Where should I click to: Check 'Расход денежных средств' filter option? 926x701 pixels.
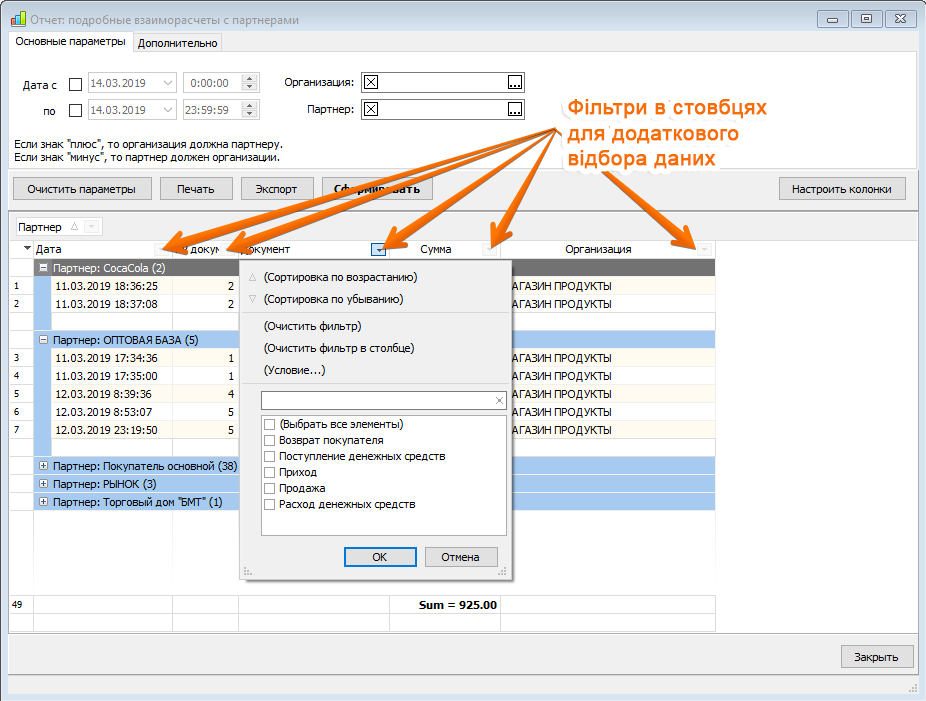(x=269, y=504)
